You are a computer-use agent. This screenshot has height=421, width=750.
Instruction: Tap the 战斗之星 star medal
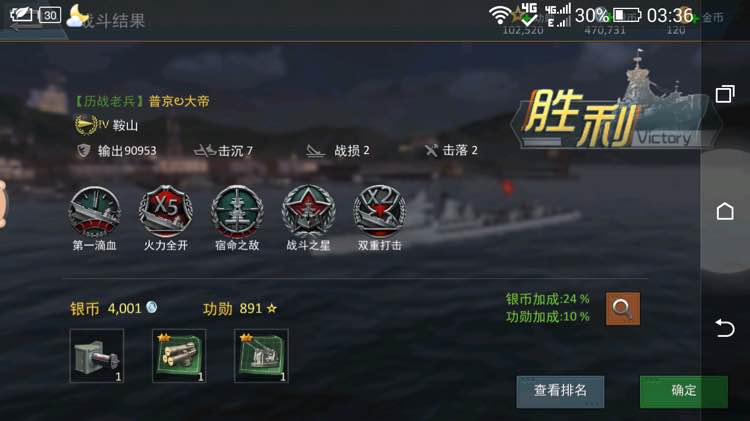[x=309, y=211]
